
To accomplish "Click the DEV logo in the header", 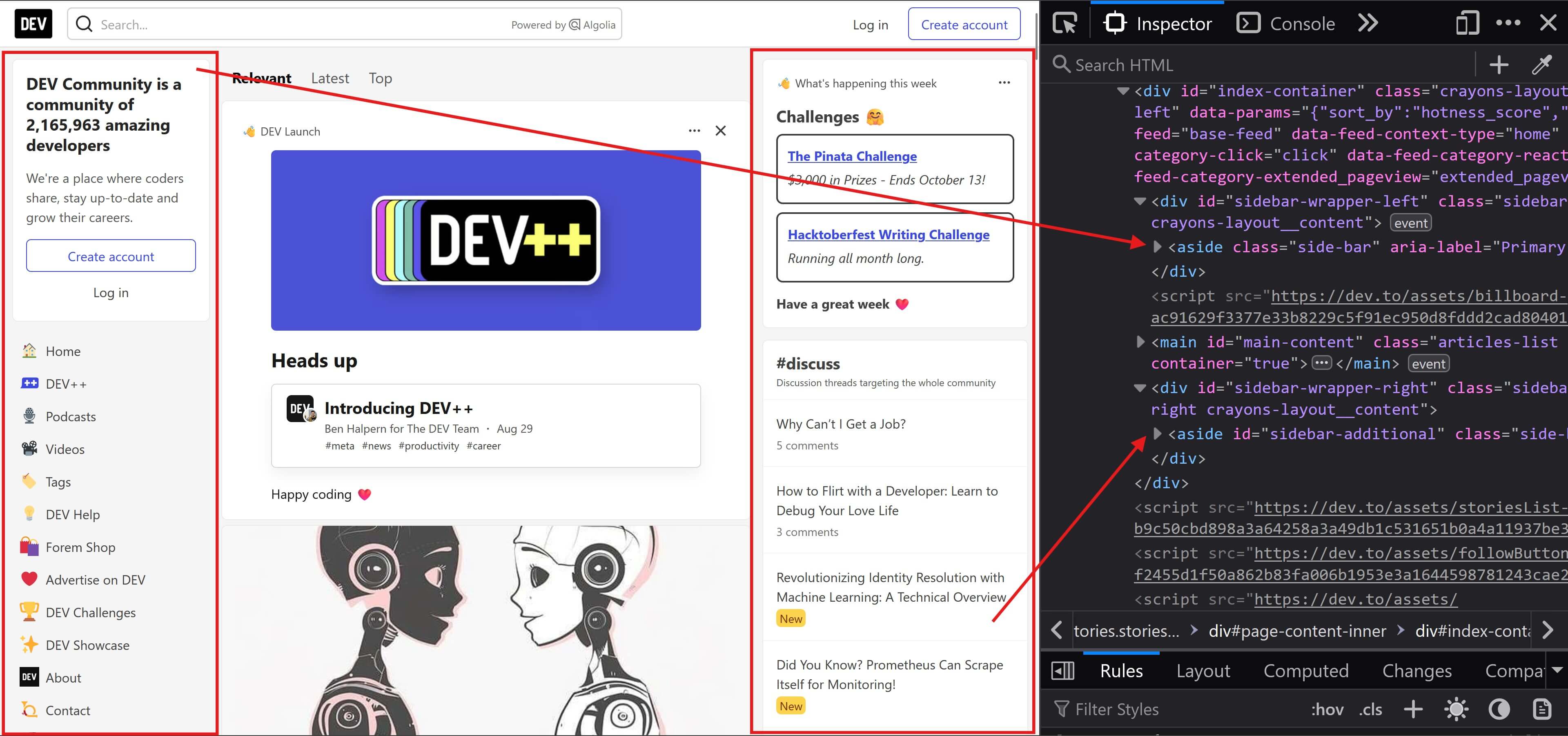I will coord(33,24).
